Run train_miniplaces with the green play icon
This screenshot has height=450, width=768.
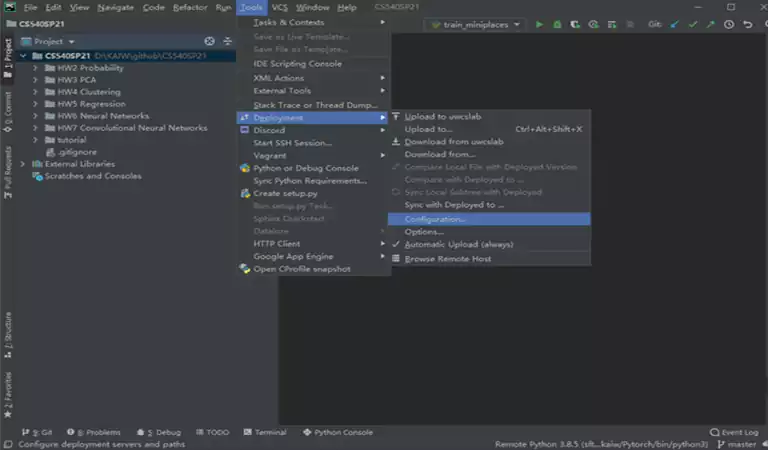click(539, 24)
